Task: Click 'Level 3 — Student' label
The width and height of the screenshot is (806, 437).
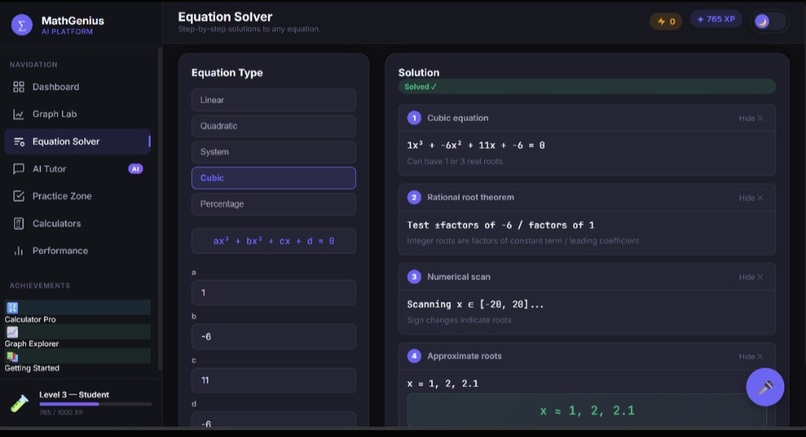Action: [x=74, y=395]
